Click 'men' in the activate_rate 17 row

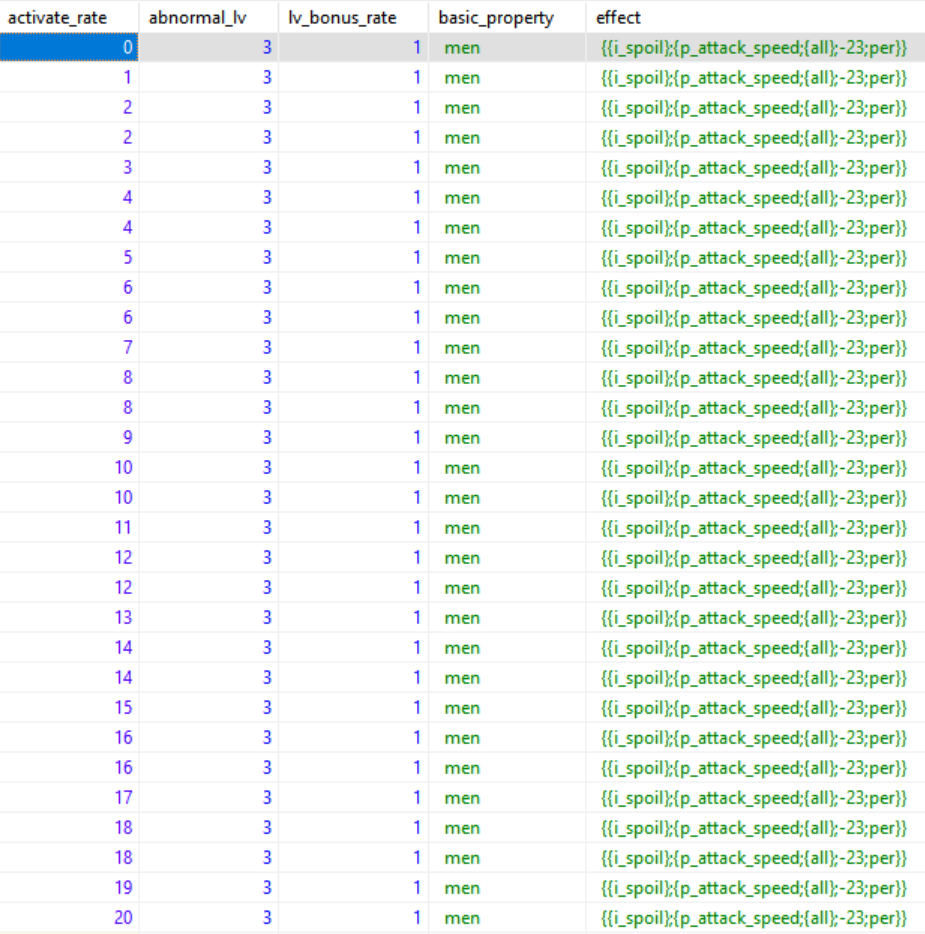tap(462, 798)
